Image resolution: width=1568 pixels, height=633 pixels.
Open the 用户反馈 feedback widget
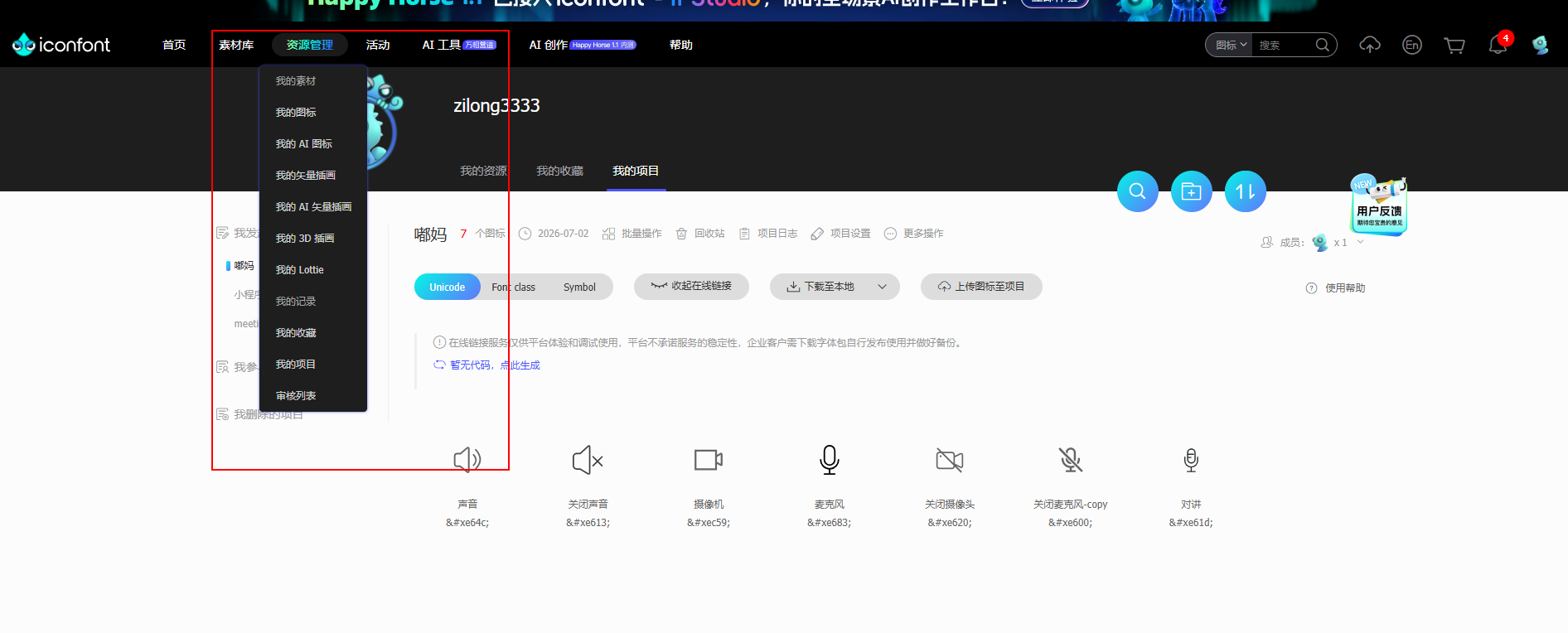(1379, 206)
